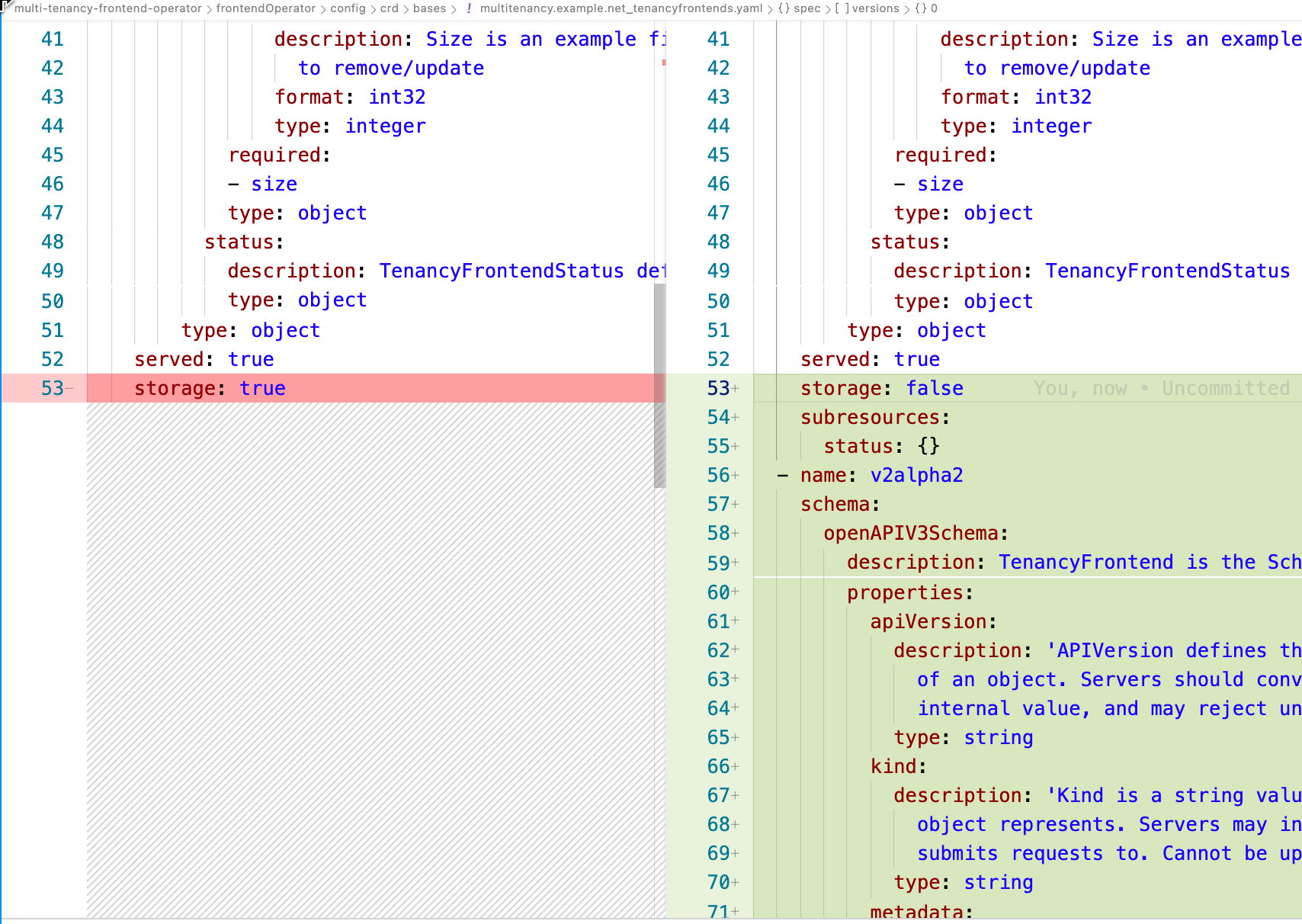
Task: Select the tenancyfrontends.yaml file breadcrumb
Action: click(x=621, y=8)
